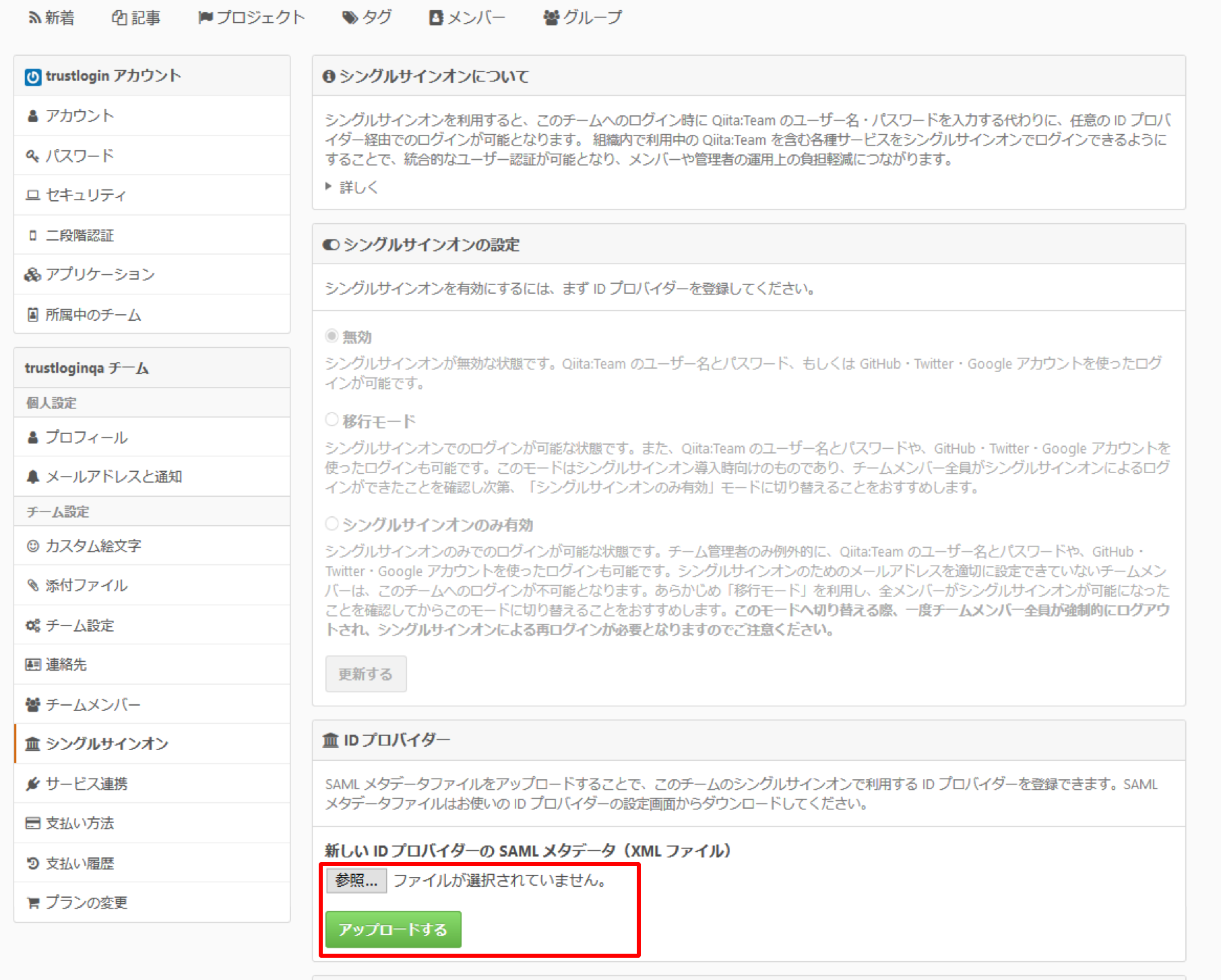Go to プランの変更 page
This screenshot has height=980, width=1221.
[x=152, y=903]
